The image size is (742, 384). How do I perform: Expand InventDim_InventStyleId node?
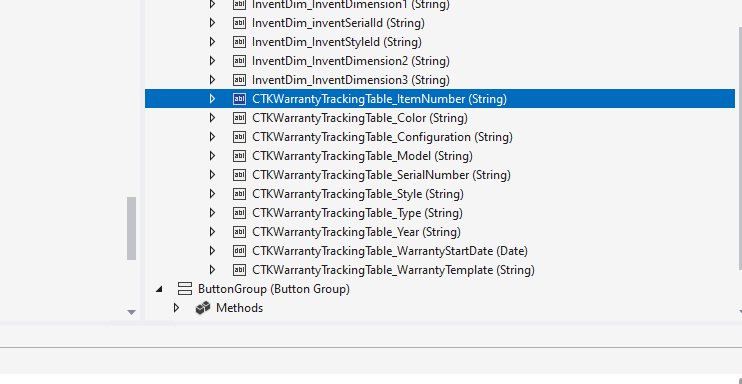point(212,42)
